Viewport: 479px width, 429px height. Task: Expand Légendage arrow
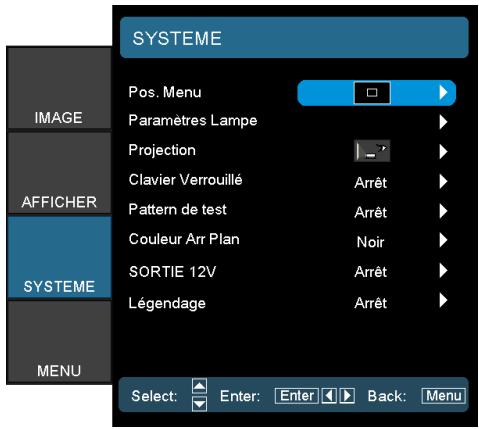click(x=443, y=300)
